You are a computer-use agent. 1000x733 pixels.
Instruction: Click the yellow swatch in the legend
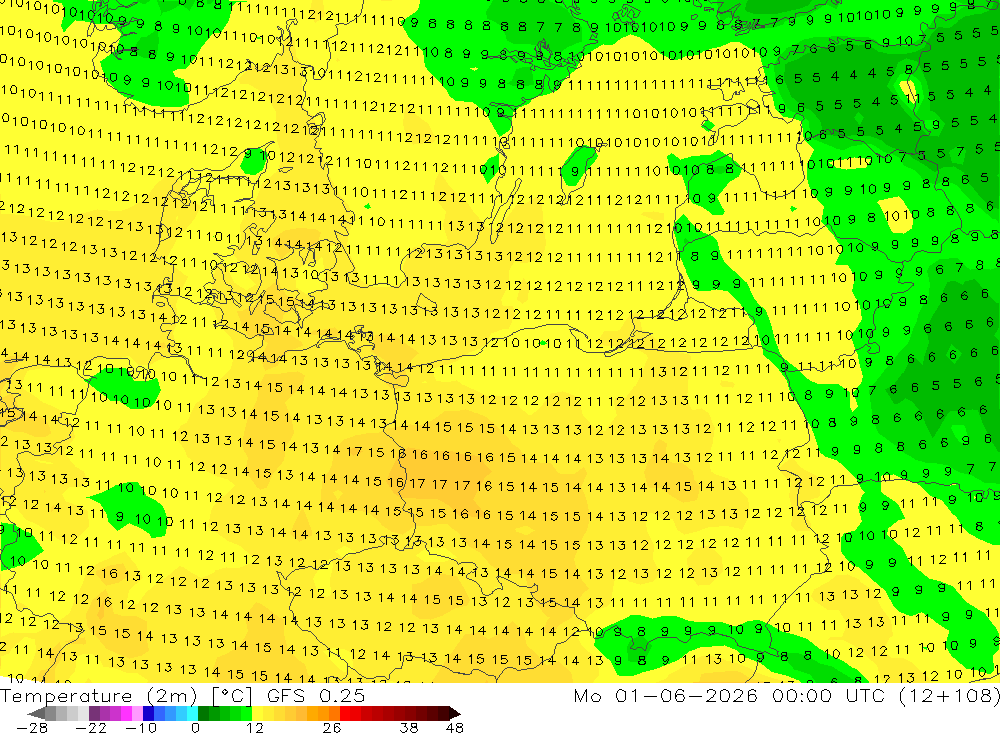(x=258, y=713)
